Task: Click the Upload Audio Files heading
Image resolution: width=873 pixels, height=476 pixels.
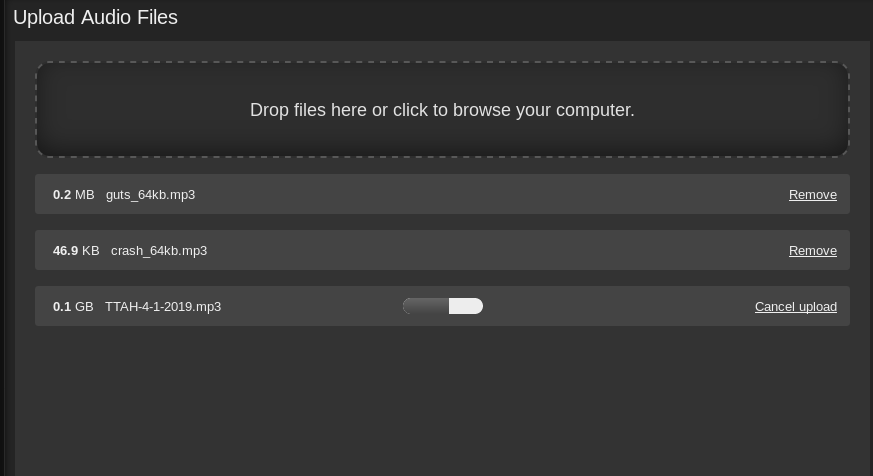Action: pos(95,17)
